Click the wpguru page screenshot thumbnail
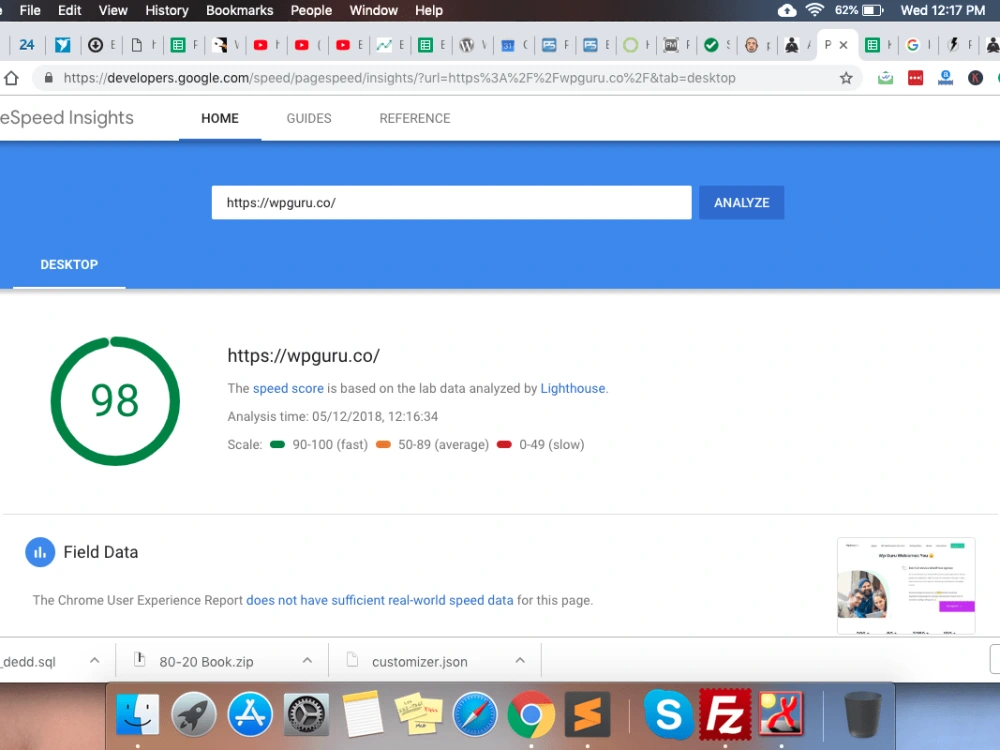 pyautogui.click(x=906, y=586)
